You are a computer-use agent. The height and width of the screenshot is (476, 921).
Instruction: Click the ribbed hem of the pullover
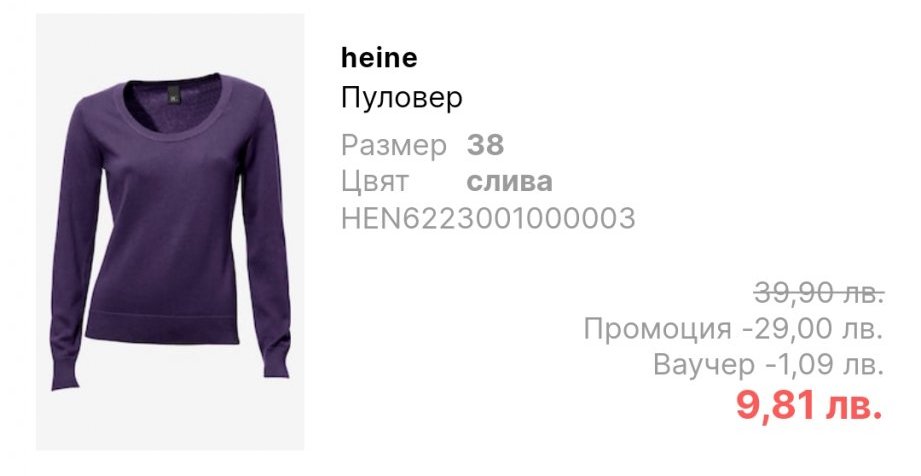click(x=162, y=328)
